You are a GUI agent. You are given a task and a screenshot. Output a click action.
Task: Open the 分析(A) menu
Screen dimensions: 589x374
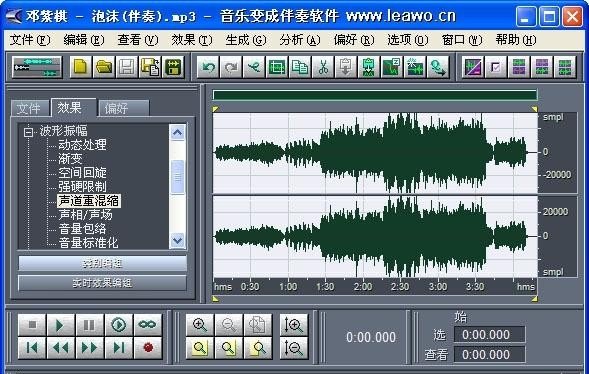coord(300,39)
